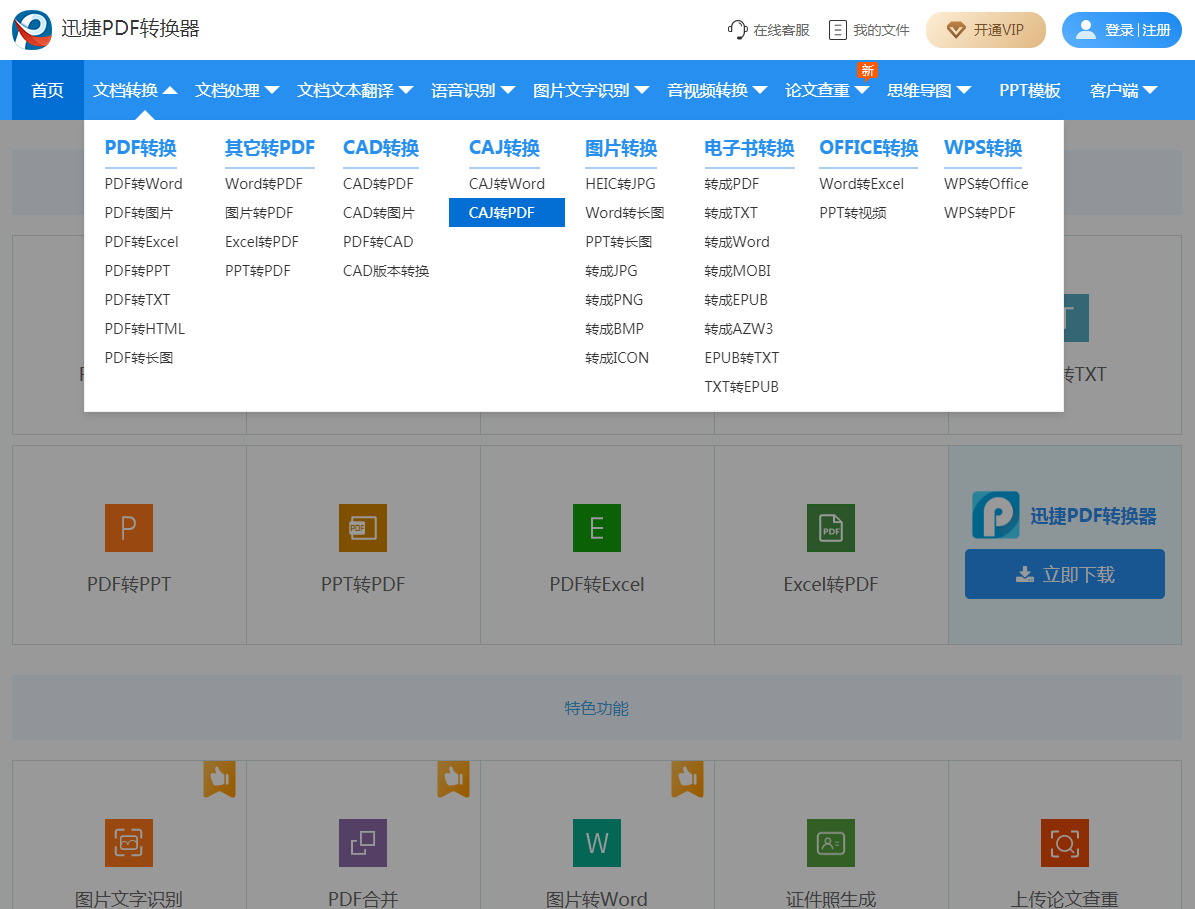The height and width of the screenshot is (909, 1195).
Task: Click the Excel转PDF icon
Action: (831, 528)
